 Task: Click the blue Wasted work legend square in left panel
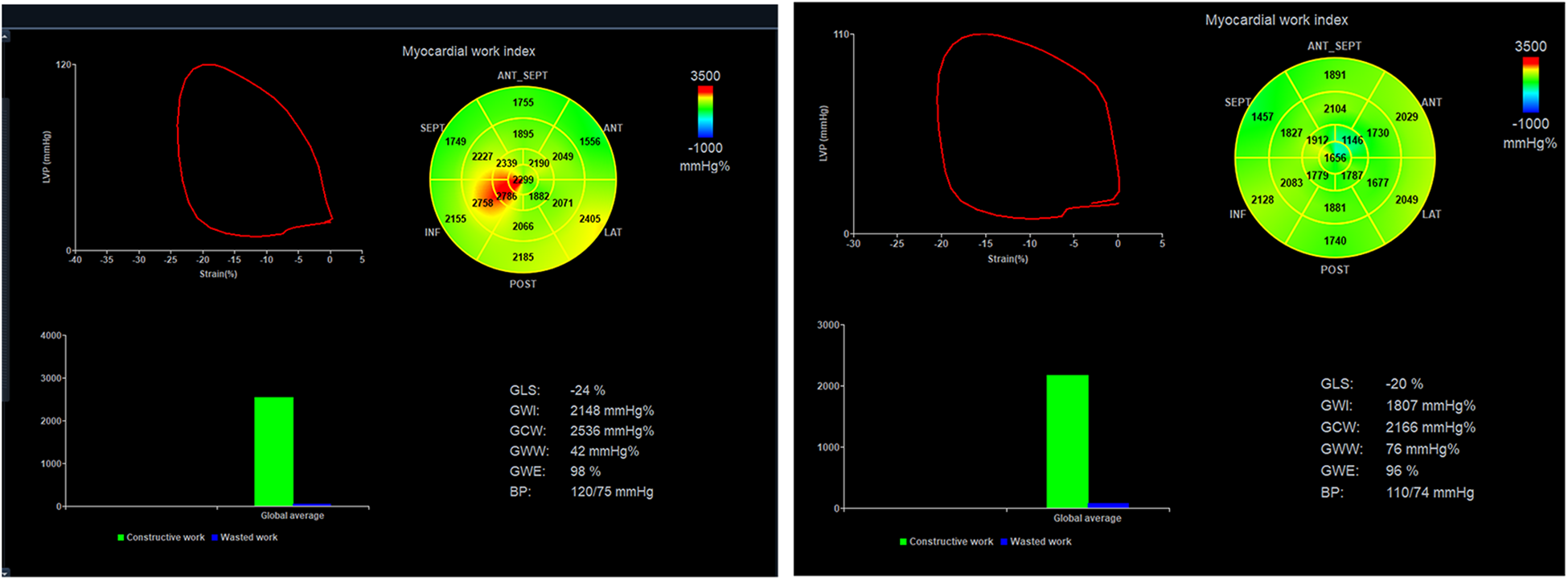click(215, 537)
